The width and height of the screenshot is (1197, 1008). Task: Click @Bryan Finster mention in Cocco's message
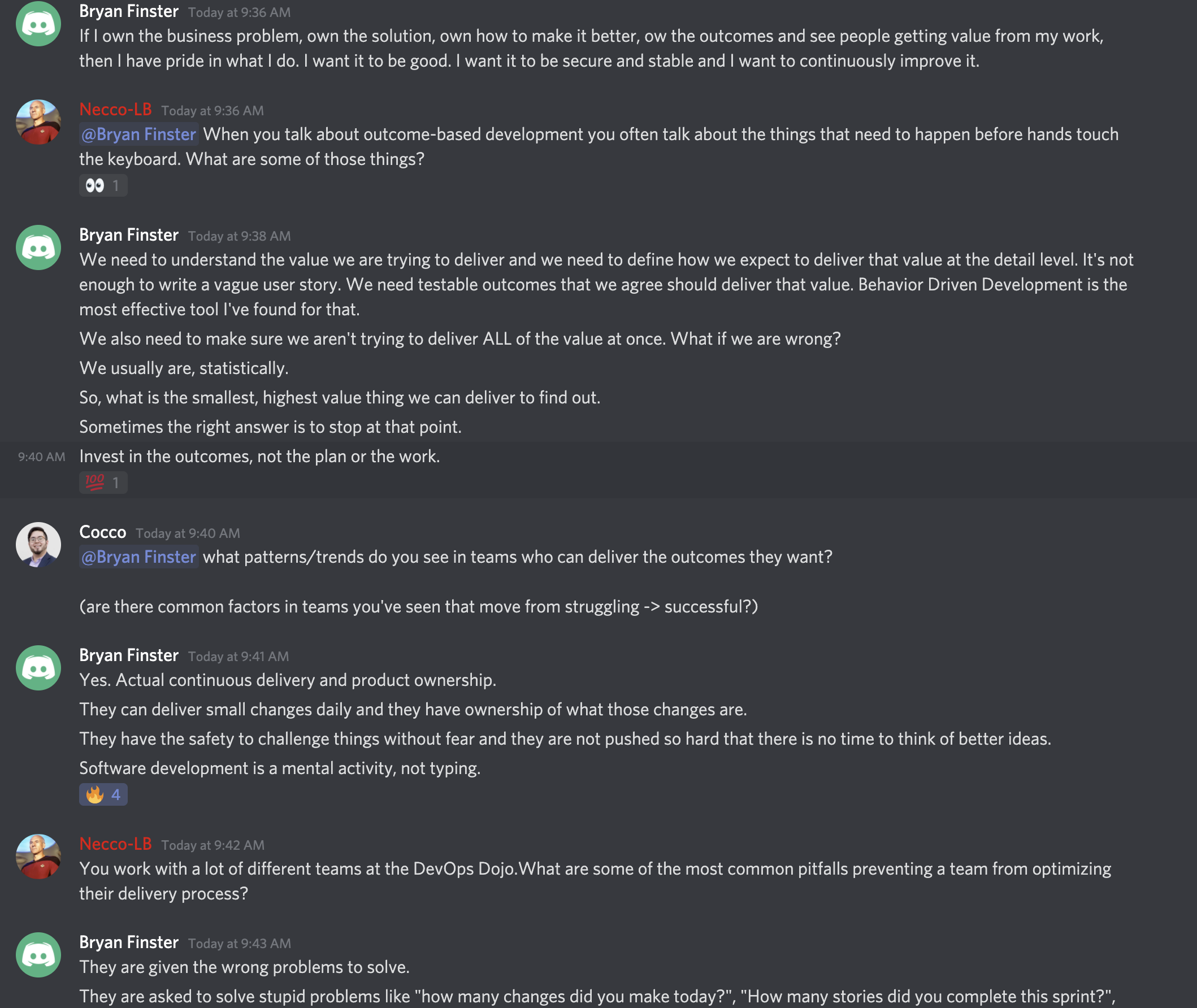139,557
